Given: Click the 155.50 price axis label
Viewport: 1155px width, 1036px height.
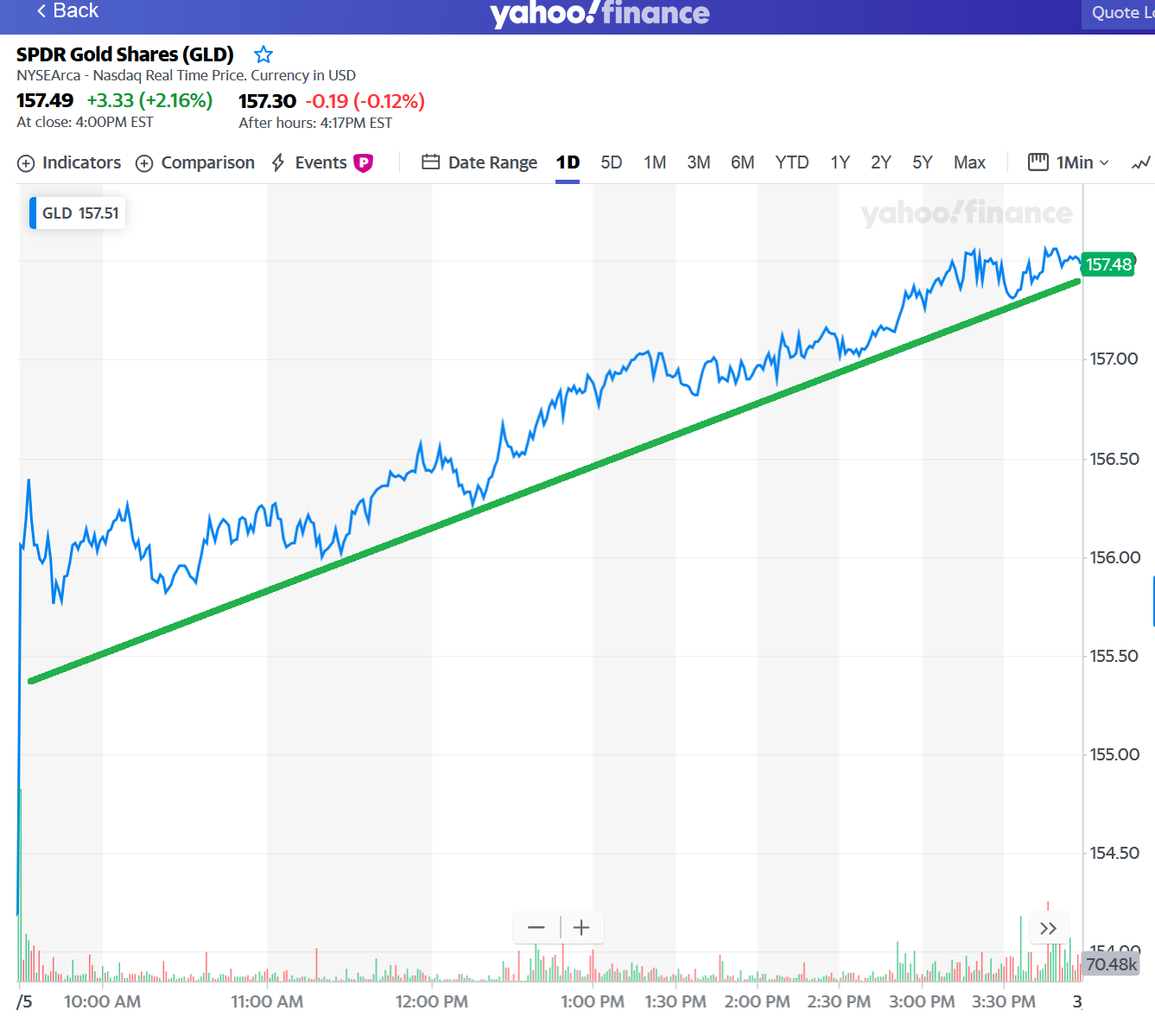Looking at the screenshot, I should (1114, 656).
